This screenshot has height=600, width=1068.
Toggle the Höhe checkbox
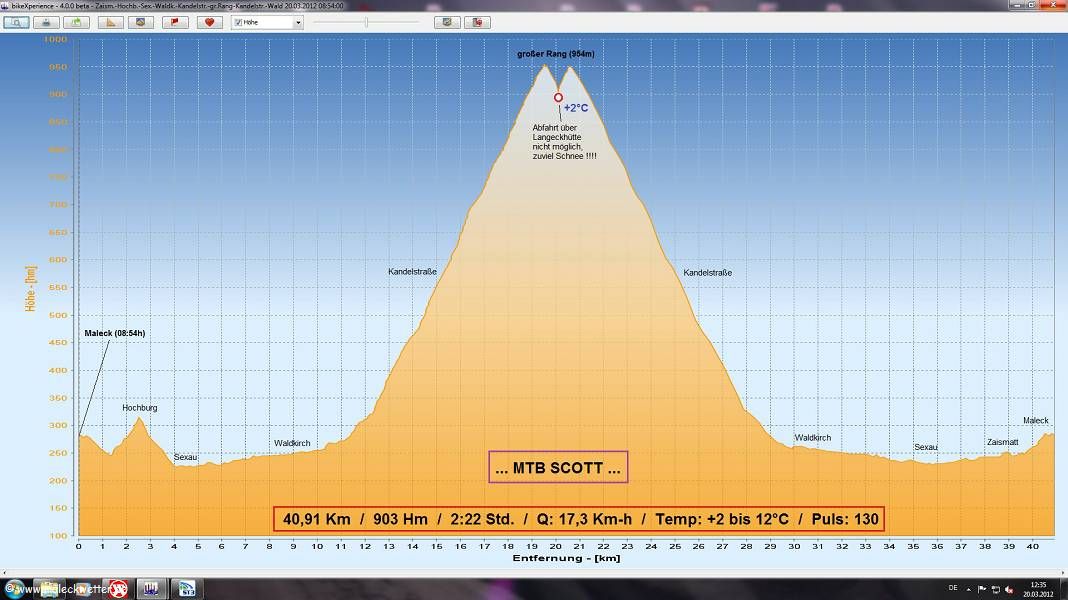tap(238, 22)
